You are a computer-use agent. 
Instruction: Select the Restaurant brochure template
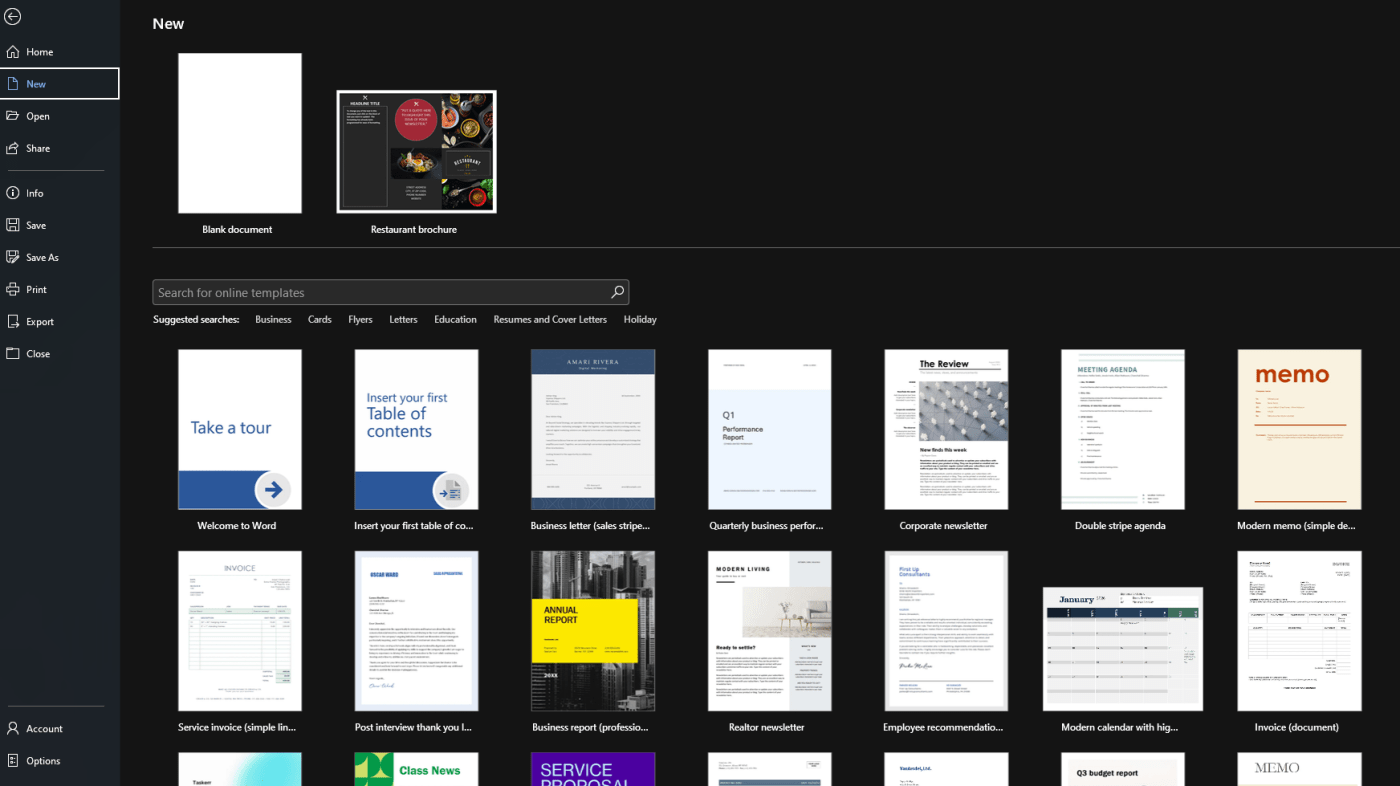point(416,152)
